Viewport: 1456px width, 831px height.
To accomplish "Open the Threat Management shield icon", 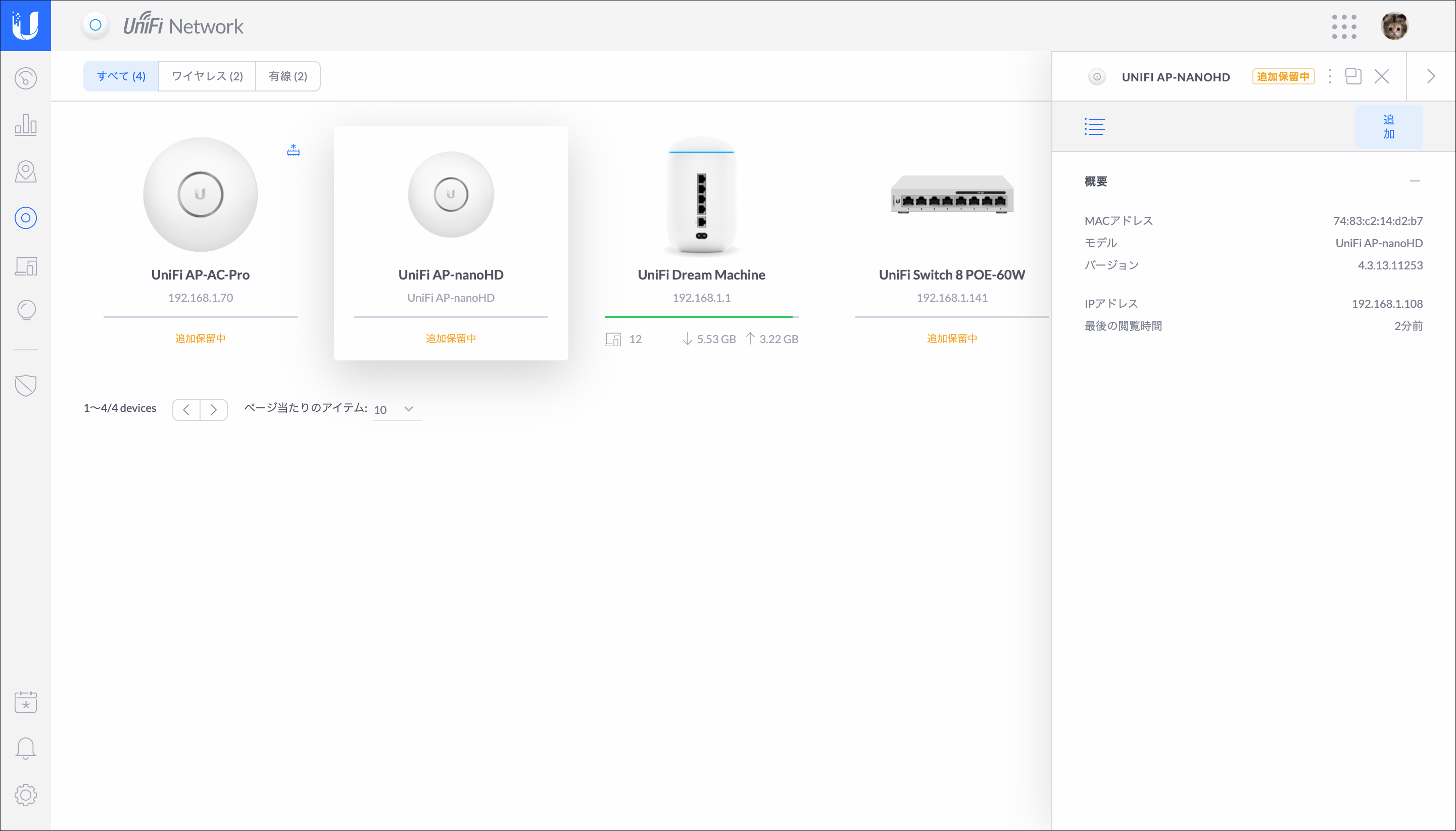I will click(26, 385).
